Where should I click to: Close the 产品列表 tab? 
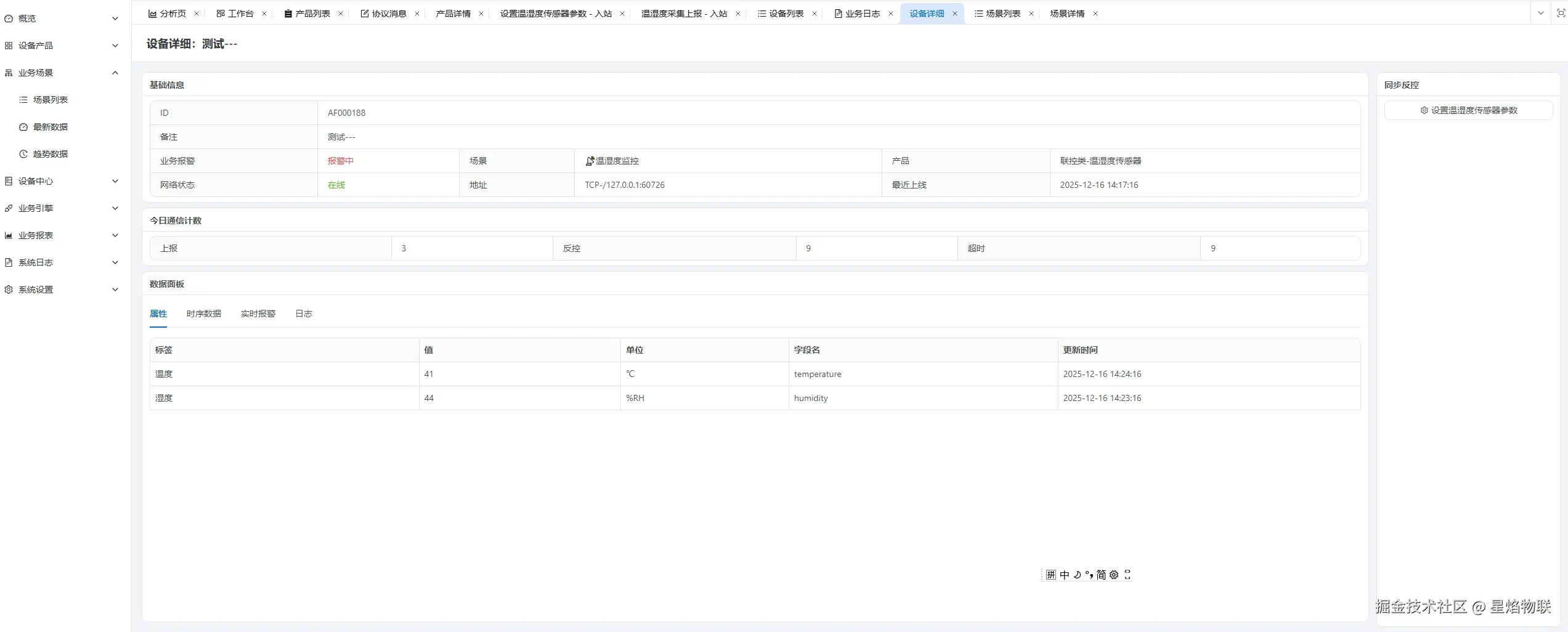click(341, 14)
